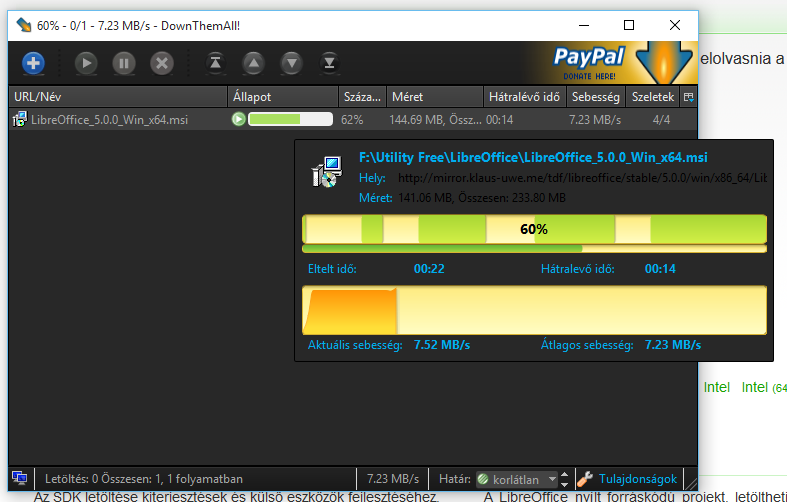Move the selected download to top

tap(215, 63)
